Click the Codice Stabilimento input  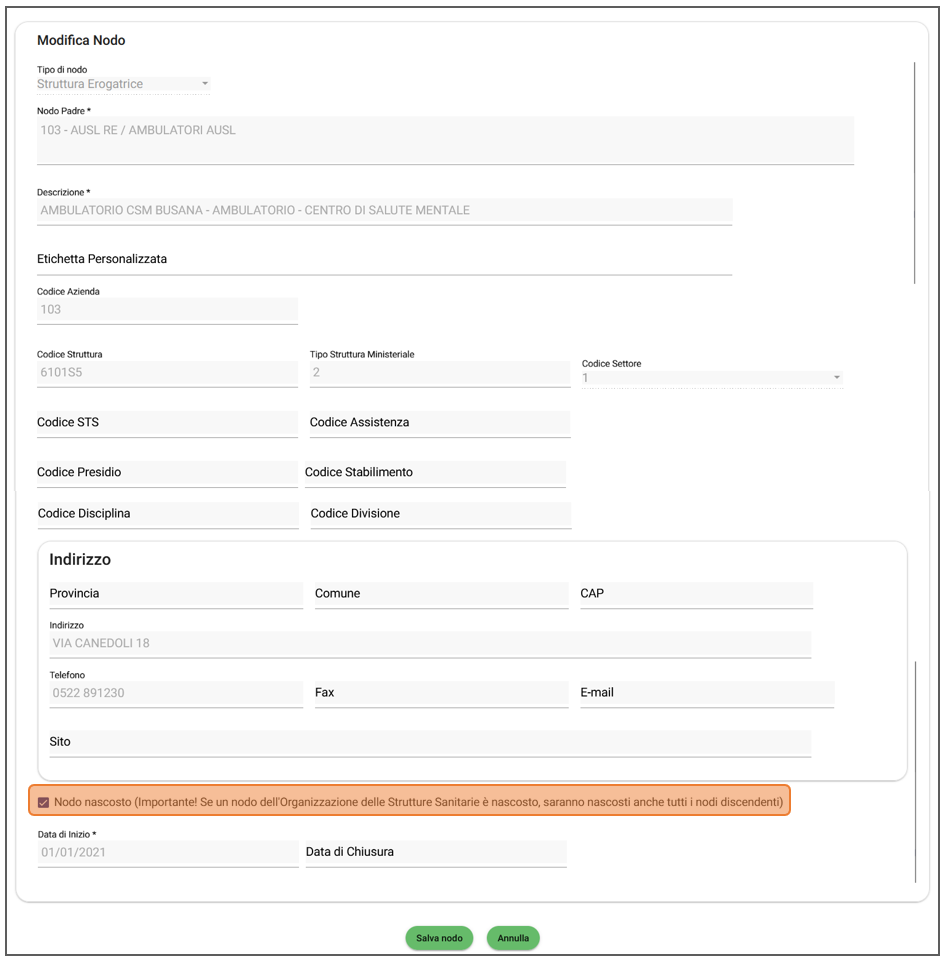point(434,473)
